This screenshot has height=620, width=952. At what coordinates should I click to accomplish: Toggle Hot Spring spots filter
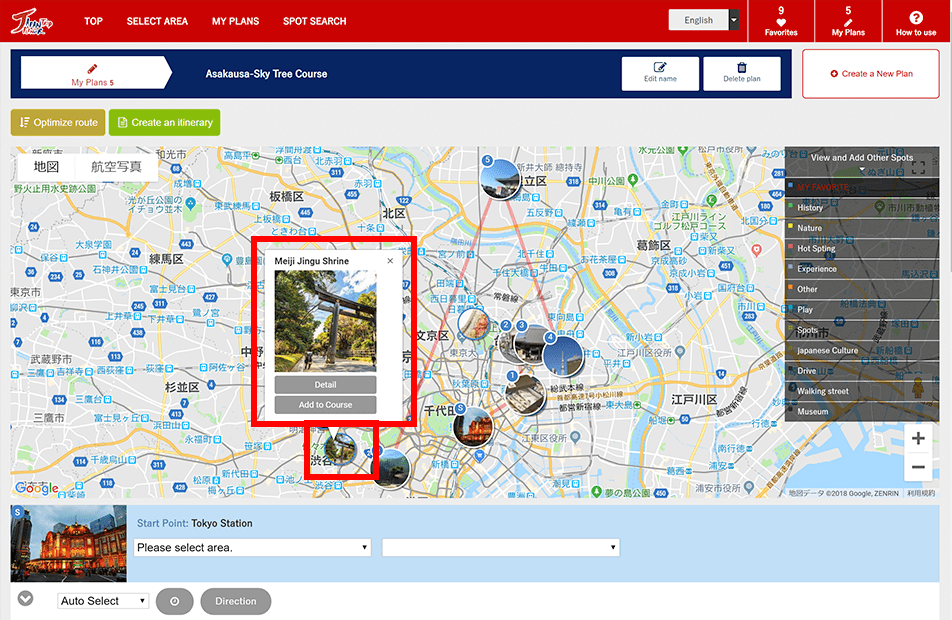(x=862, y=248)
